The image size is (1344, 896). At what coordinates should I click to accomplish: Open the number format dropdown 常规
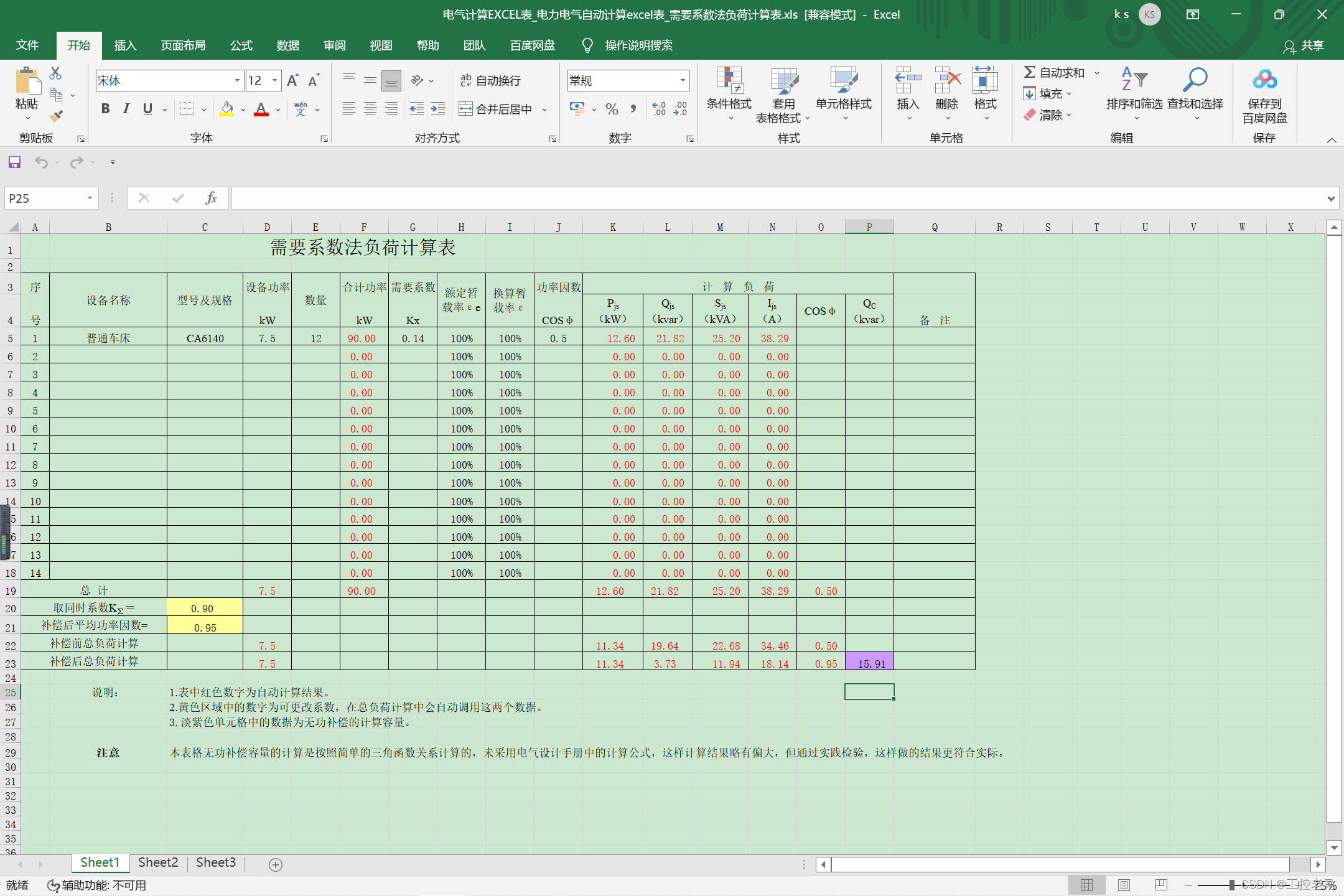click(683, 80)
